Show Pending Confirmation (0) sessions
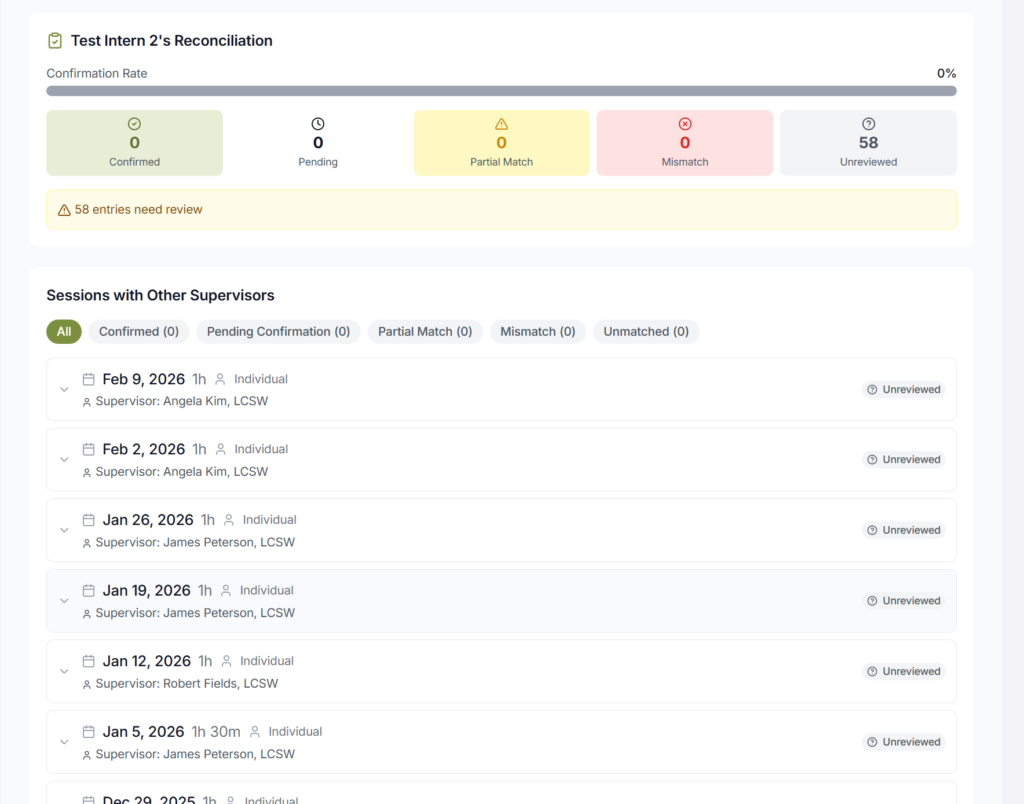 coord(278,332)
